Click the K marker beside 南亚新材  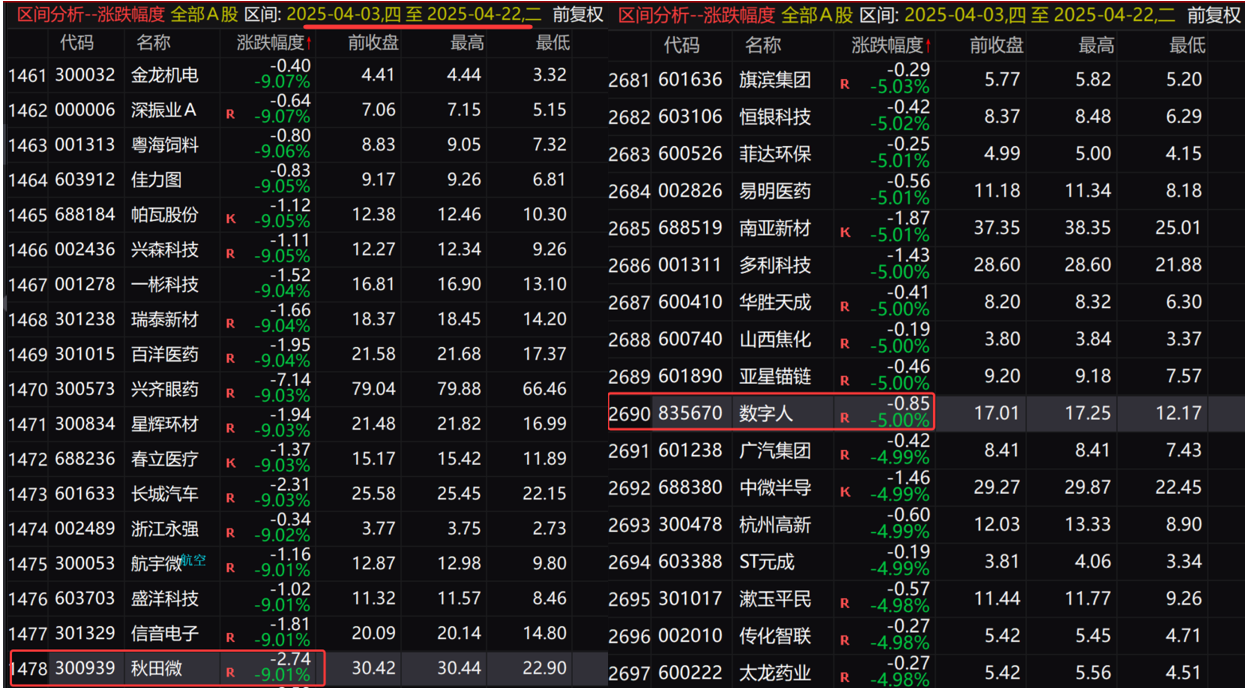pyautogui.click(x=845, y=232)
